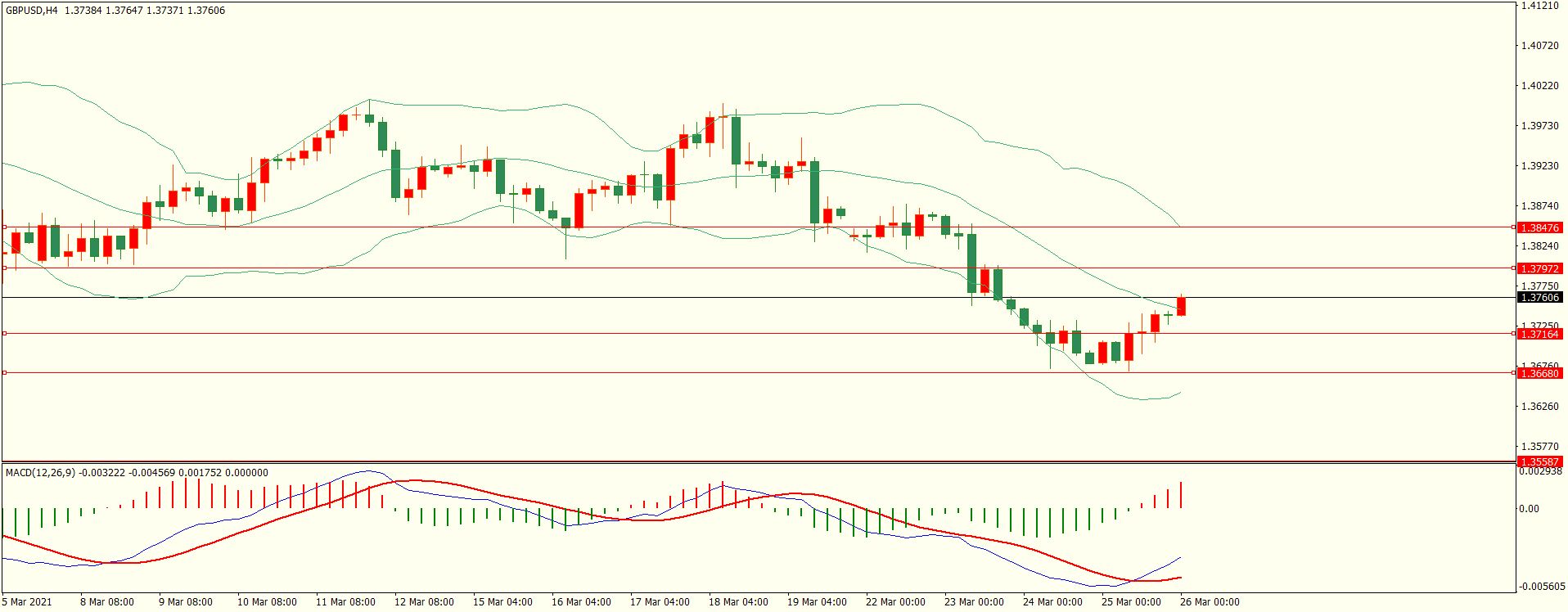1568x612 pixels.
Task: Click the 11 Mar 08:00 time label
Action: point(345,602)
